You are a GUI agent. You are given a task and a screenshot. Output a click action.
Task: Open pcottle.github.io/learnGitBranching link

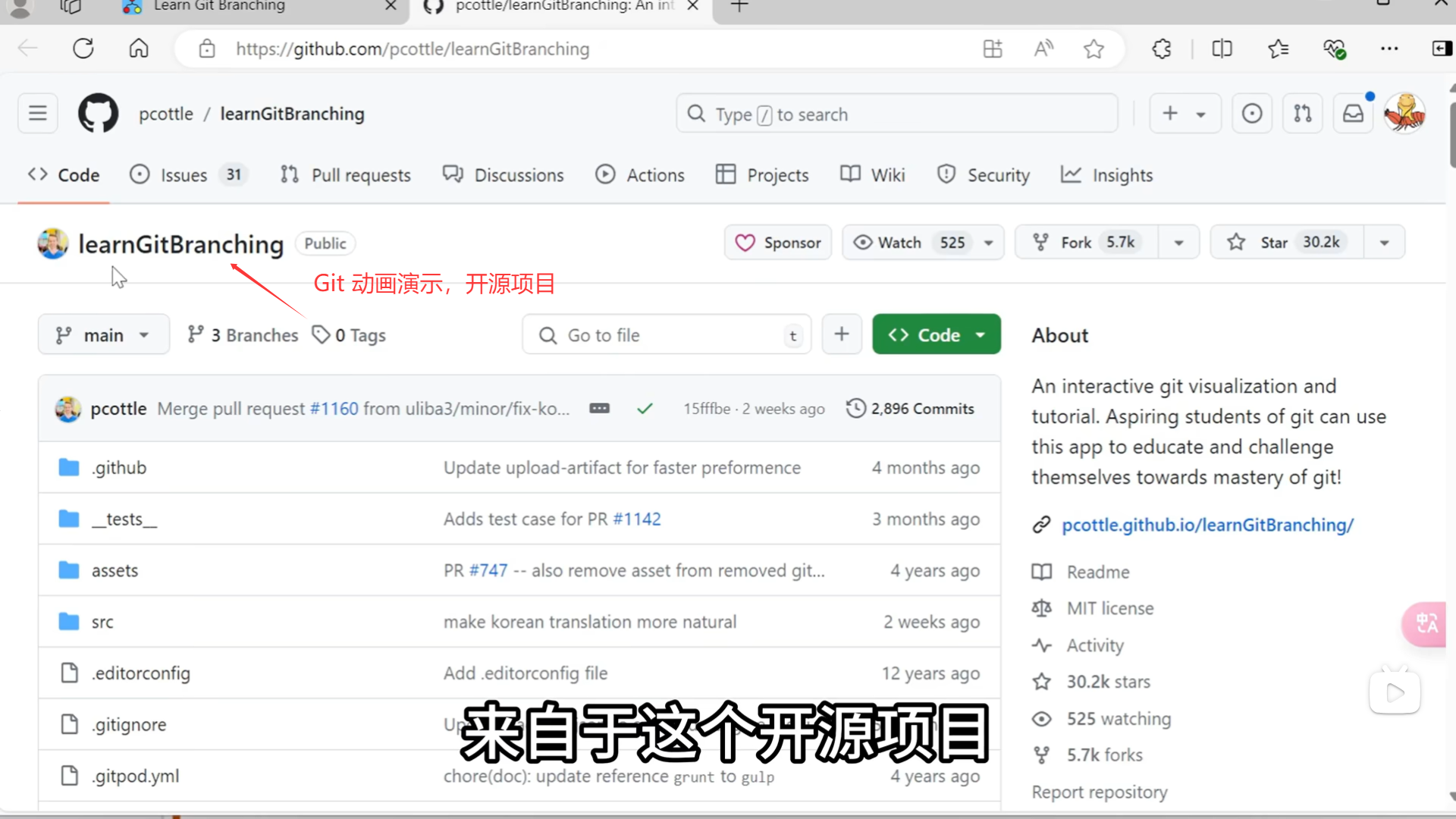[x=1207, y=525]
